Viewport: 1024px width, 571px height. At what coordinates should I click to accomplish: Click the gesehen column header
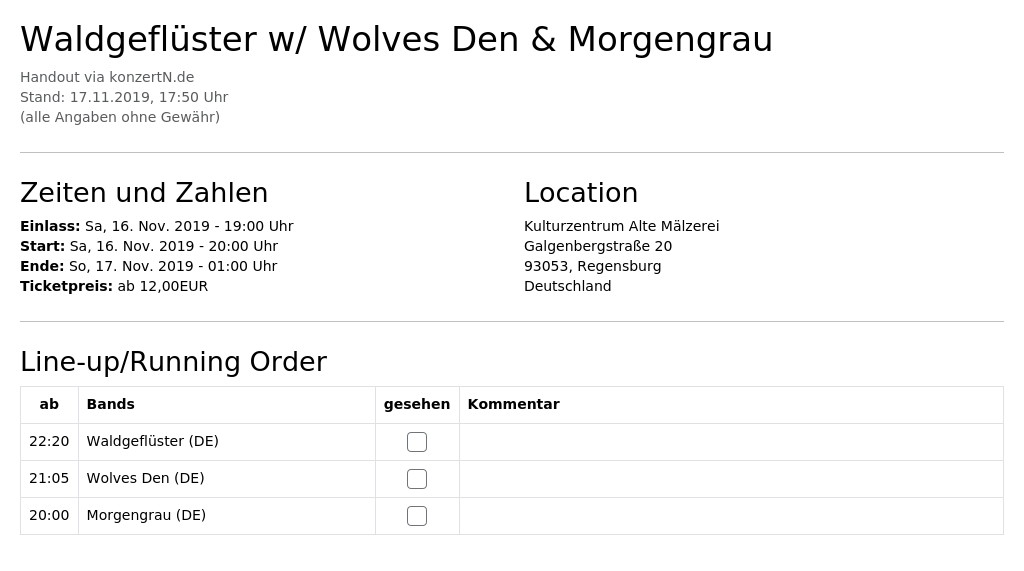[x=417, y=405]
